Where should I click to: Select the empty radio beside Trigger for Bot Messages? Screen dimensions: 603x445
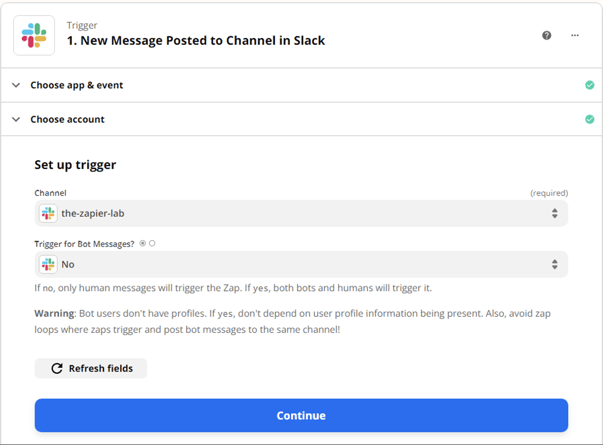click(x=152, y=243)
